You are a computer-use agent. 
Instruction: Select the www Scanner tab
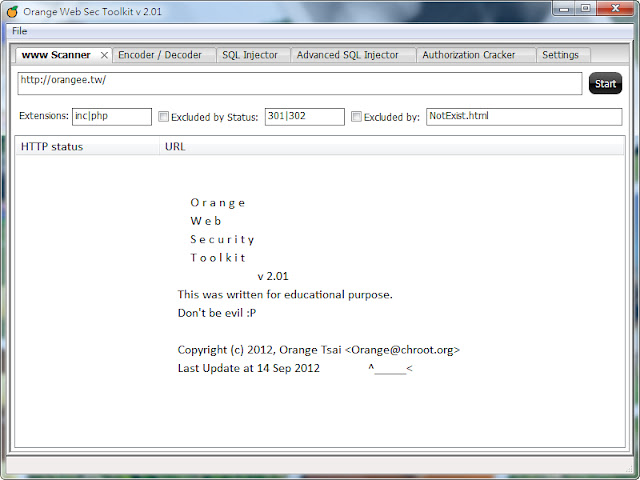[x=56, y=55]
